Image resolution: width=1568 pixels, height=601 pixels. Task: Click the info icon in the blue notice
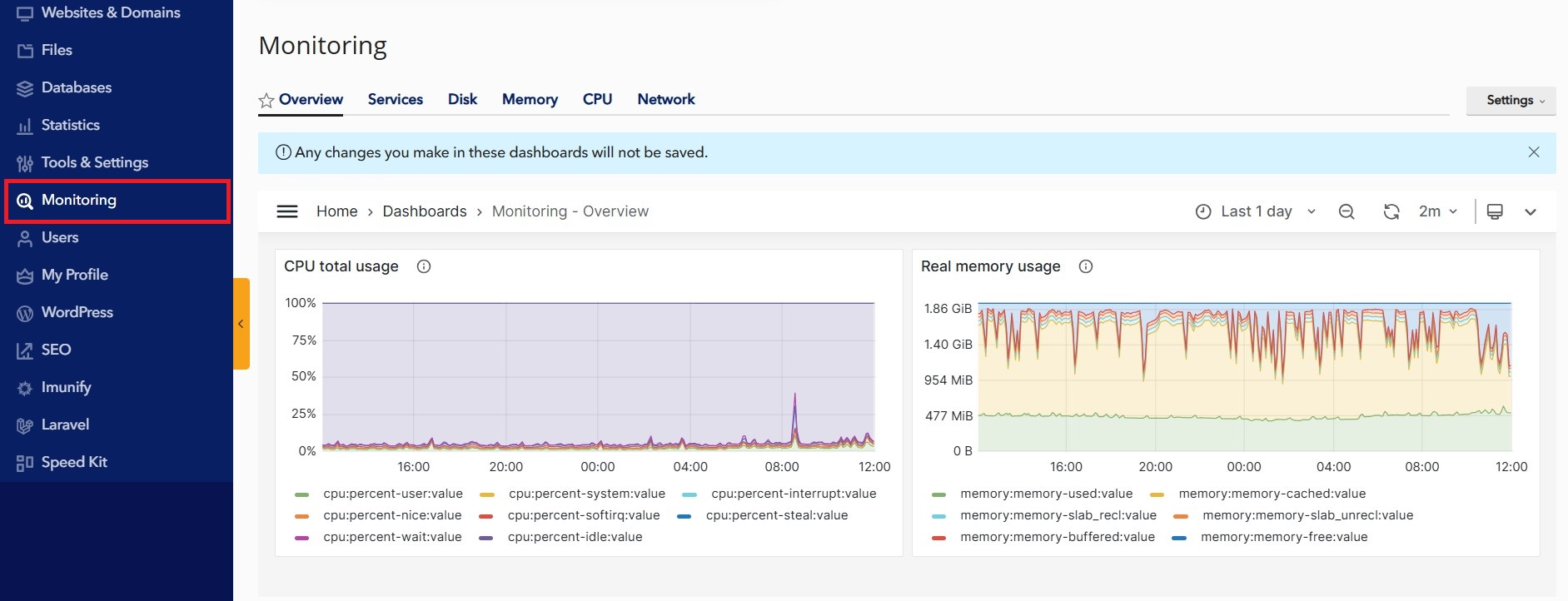(283, 152)
